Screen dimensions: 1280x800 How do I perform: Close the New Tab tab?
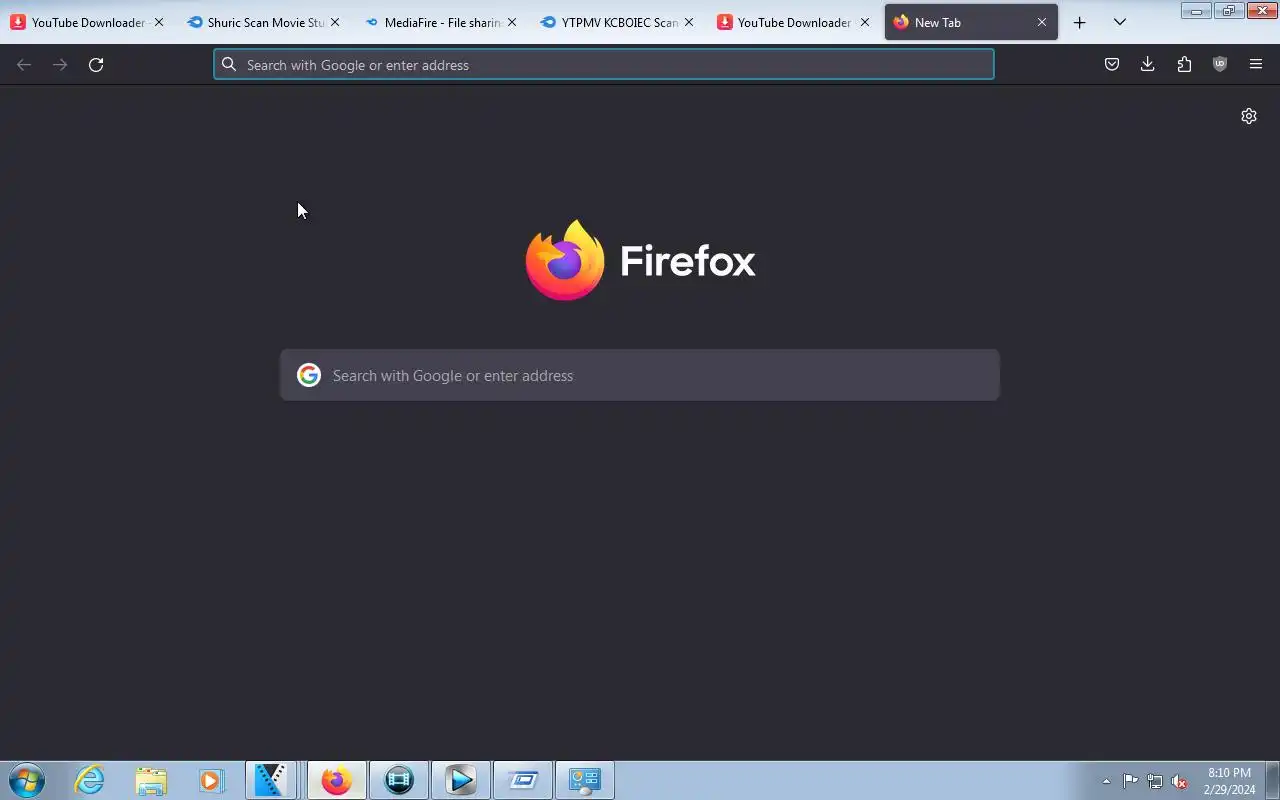1041,22
